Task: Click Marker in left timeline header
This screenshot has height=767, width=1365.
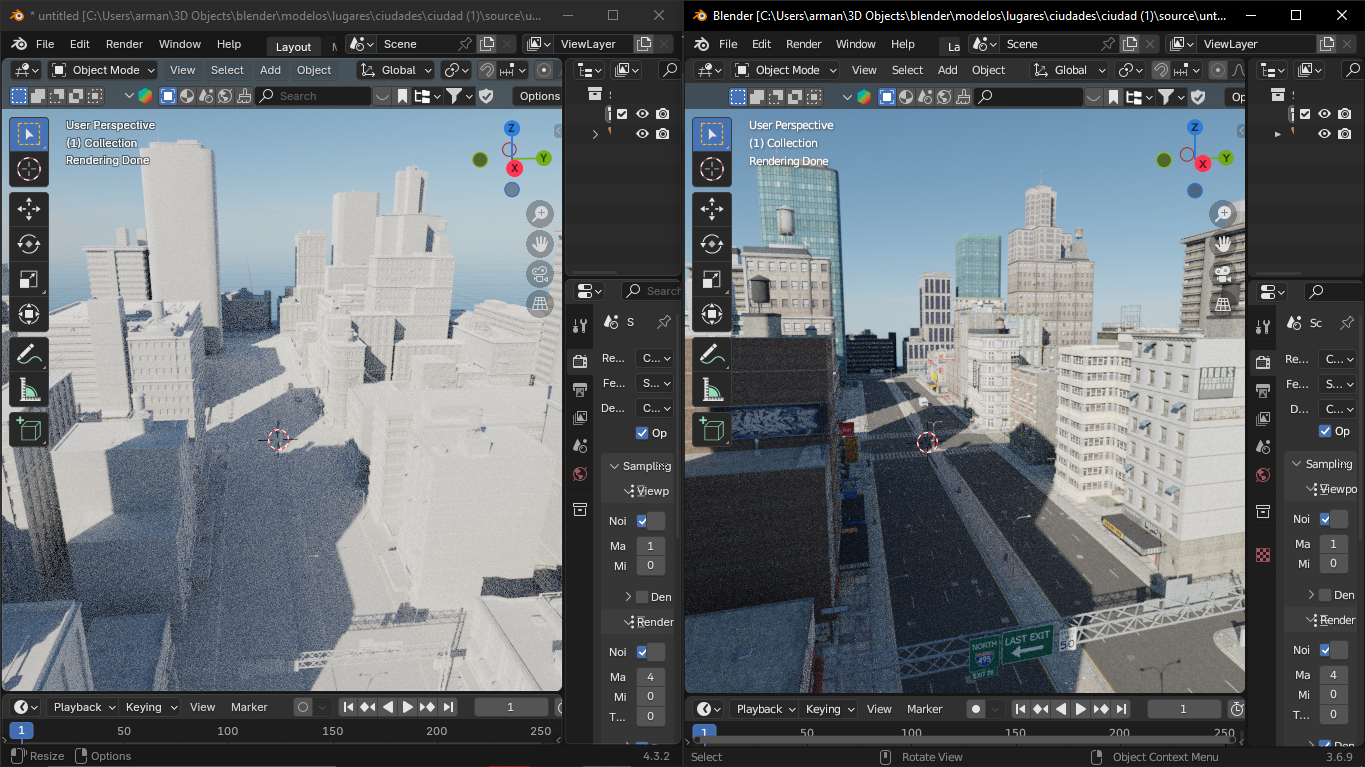Action: [x=249, y=707]
